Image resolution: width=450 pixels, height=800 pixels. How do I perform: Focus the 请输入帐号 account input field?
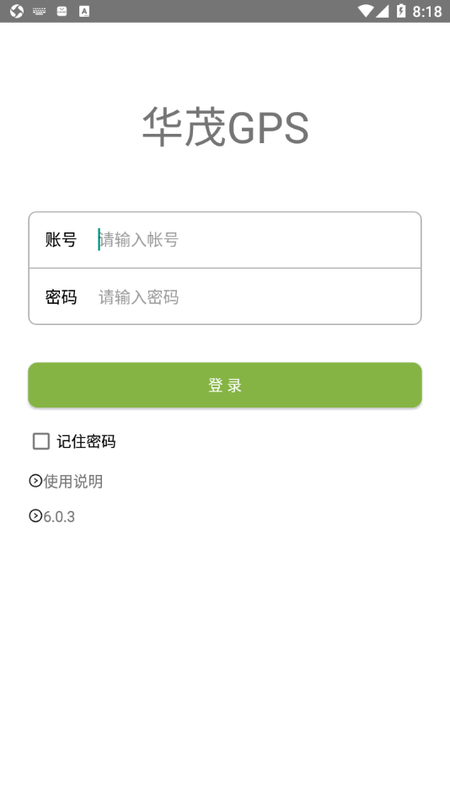258,240
